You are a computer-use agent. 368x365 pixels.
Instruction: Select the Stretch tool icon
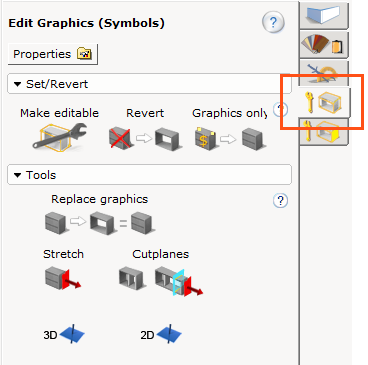(x=63, y=278)
